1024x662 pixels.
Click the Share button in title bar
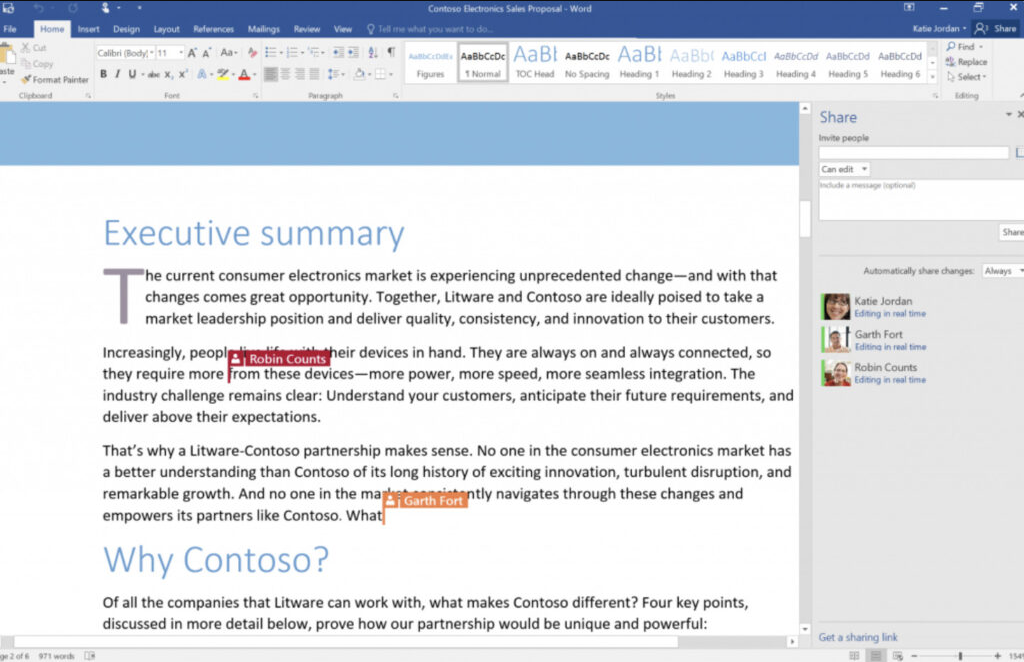coord(996,29)
